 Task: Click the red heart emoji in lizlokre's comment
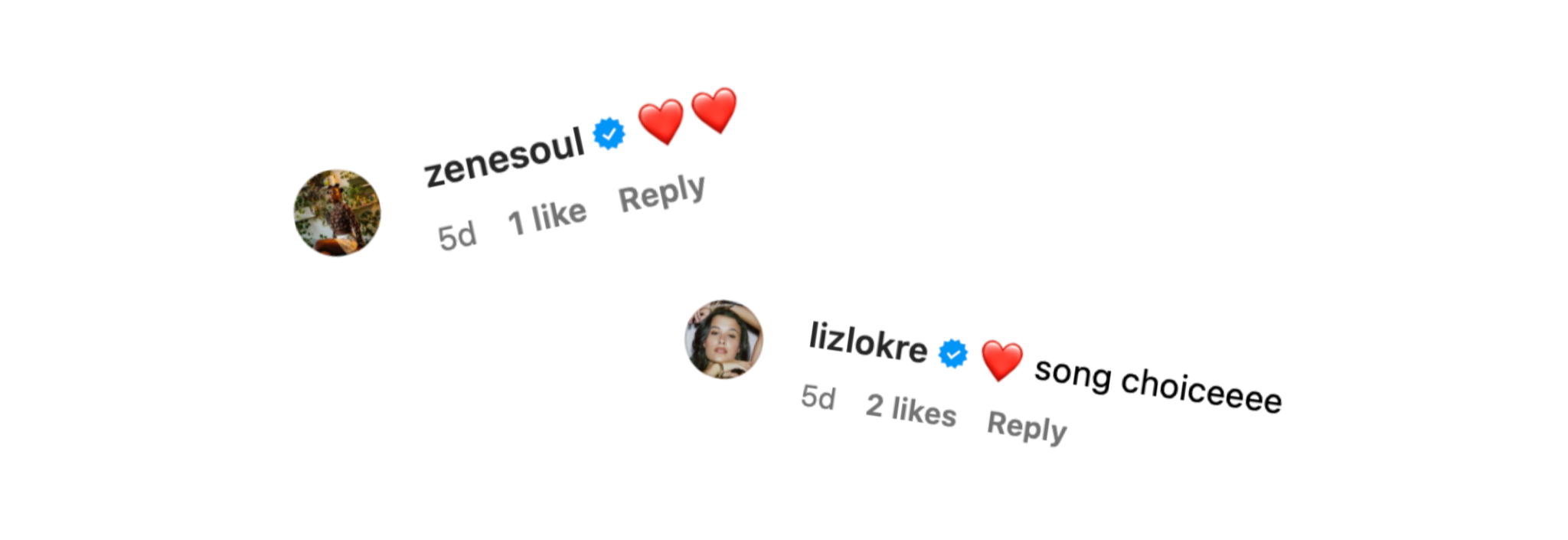(x=1001, y=360)
